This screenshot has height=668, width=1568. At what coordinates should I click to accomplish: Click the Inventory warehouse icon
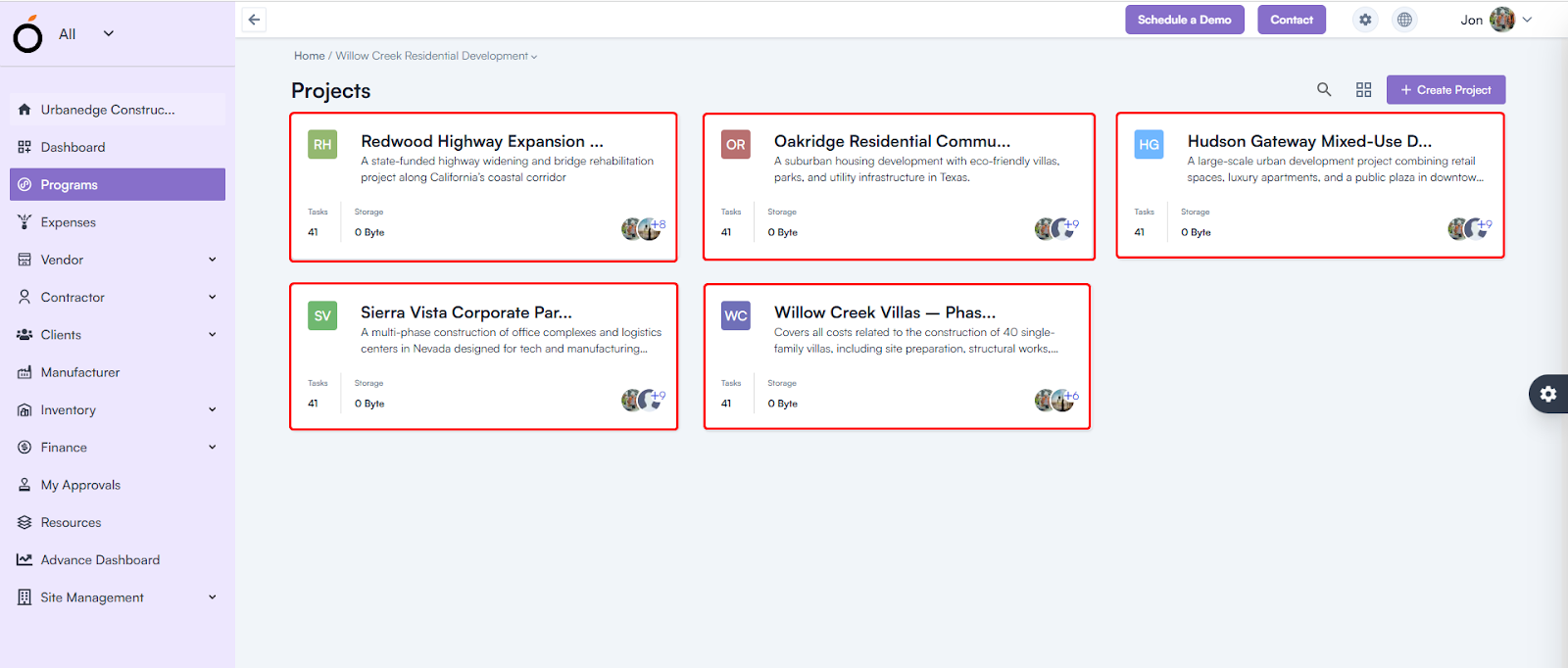[24, 409]
